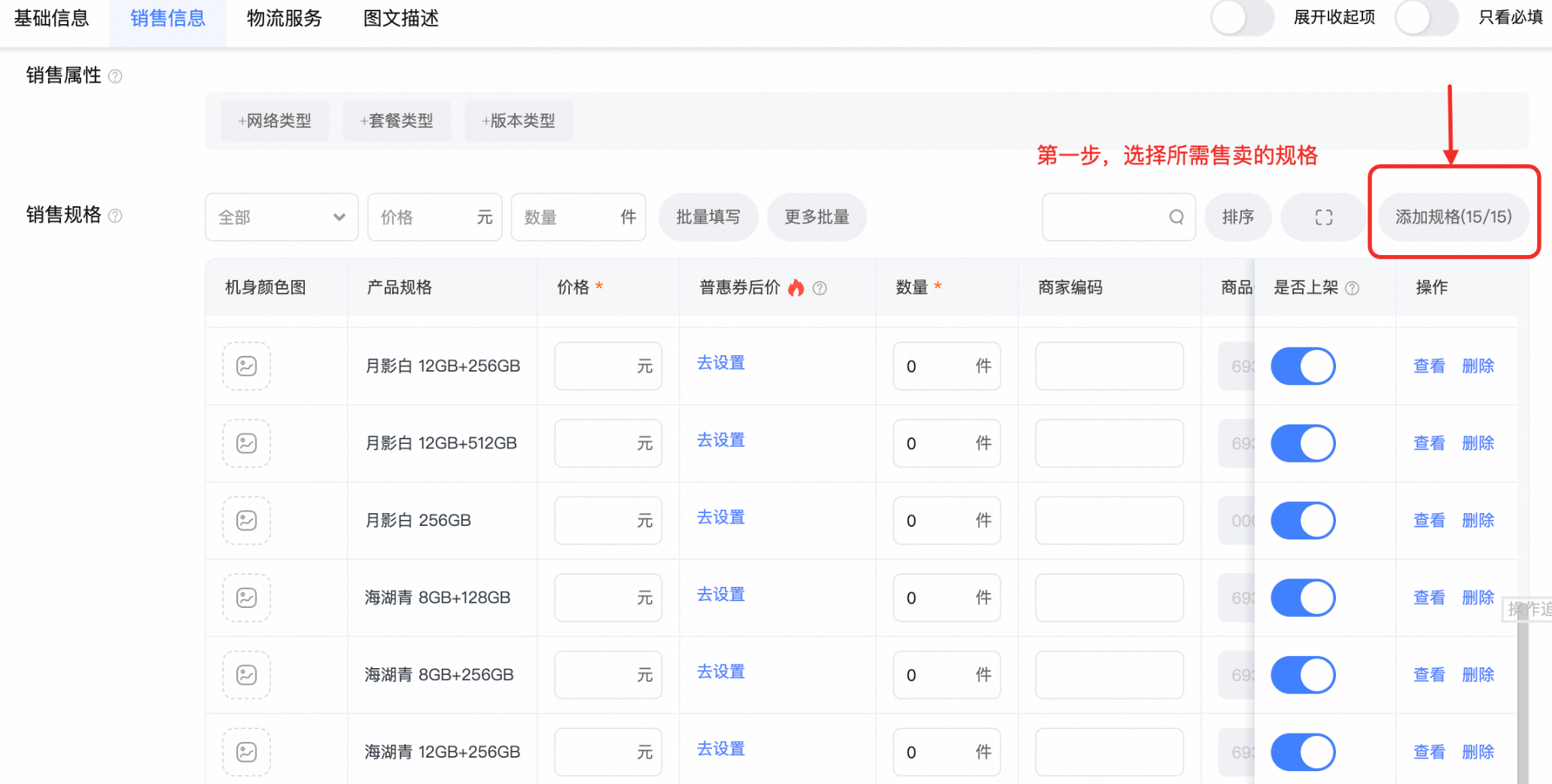The width and height of the screenshot is (1552, 784).
Task: Click the 普惠券后价 help question icon
Action: 820,288
